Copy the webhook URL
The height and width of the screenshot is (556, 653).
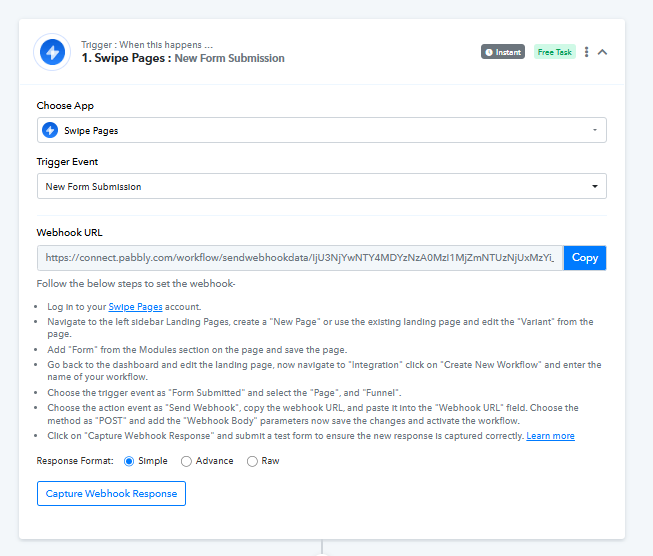click(x=585, y=258)
